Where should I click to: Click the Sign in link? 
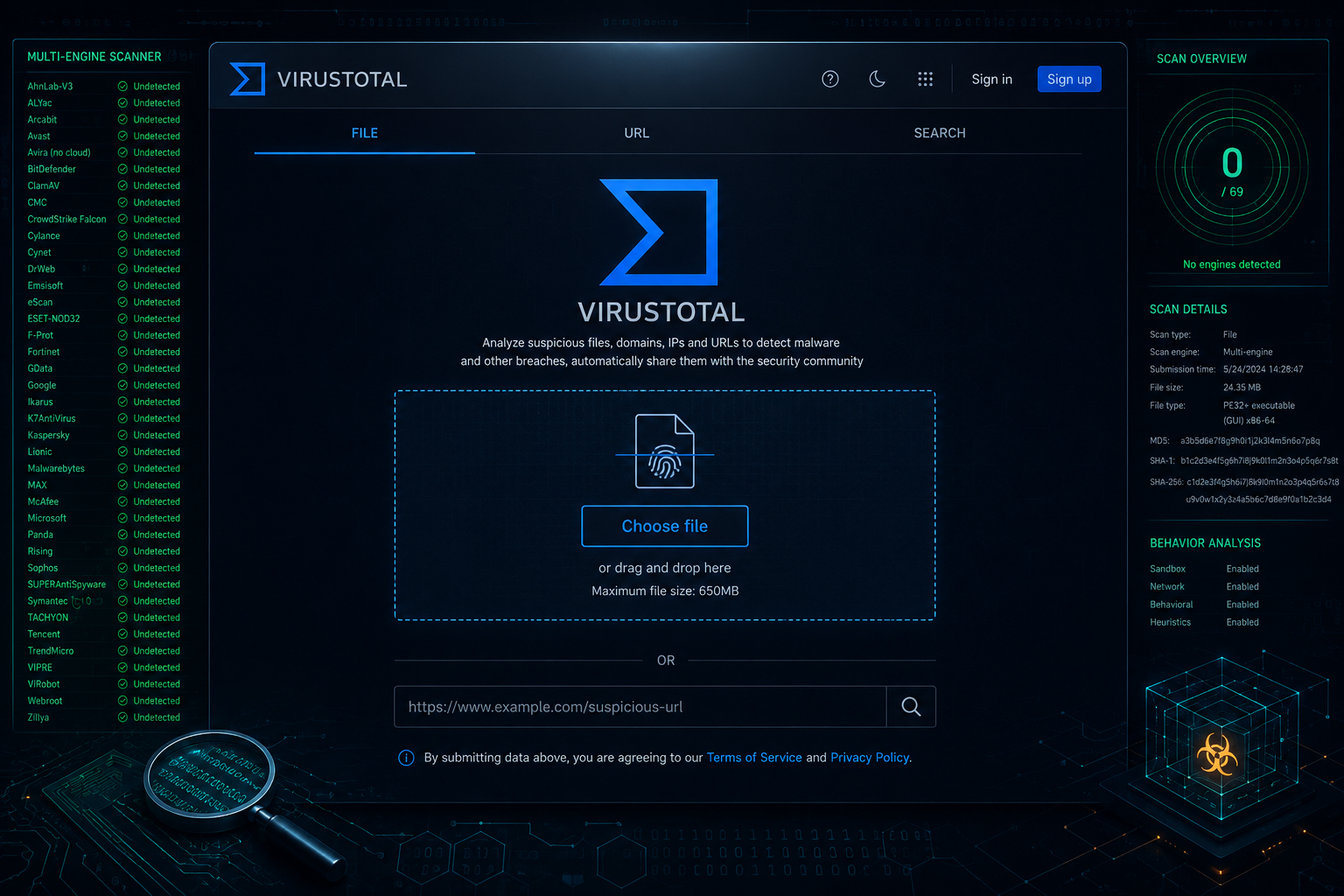point(991,79)
